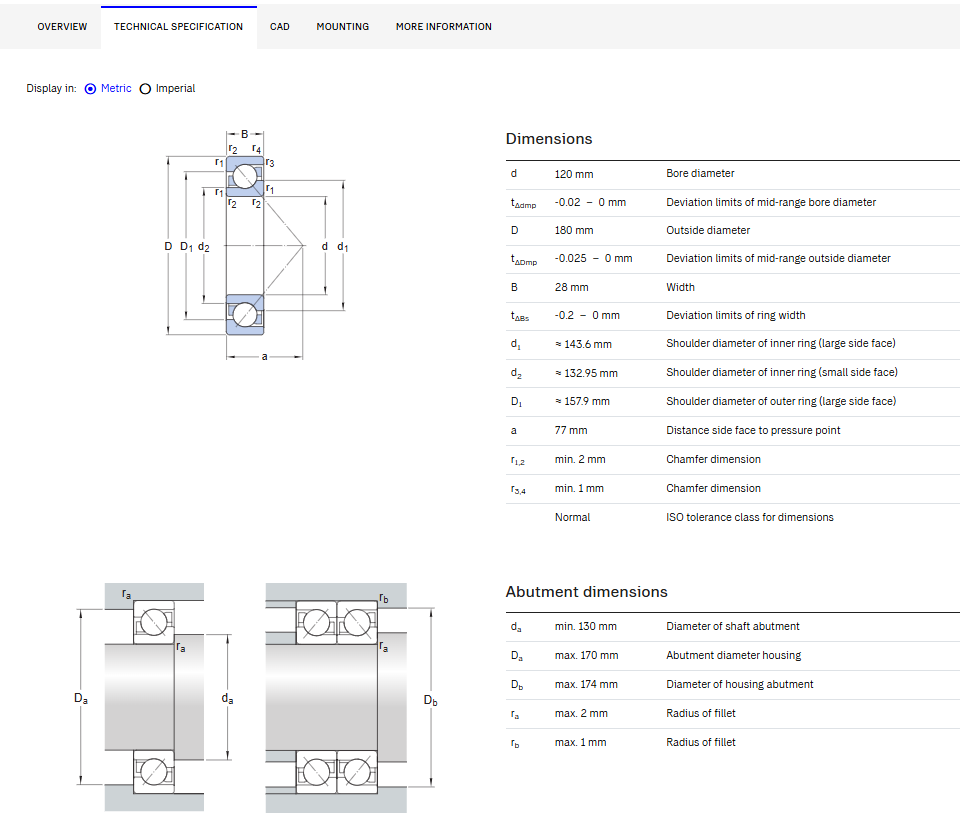This screenshot has height=818, width=960.
Task: Click Deviation limits of mid-range outside diameter
Action: pos(778,259)
